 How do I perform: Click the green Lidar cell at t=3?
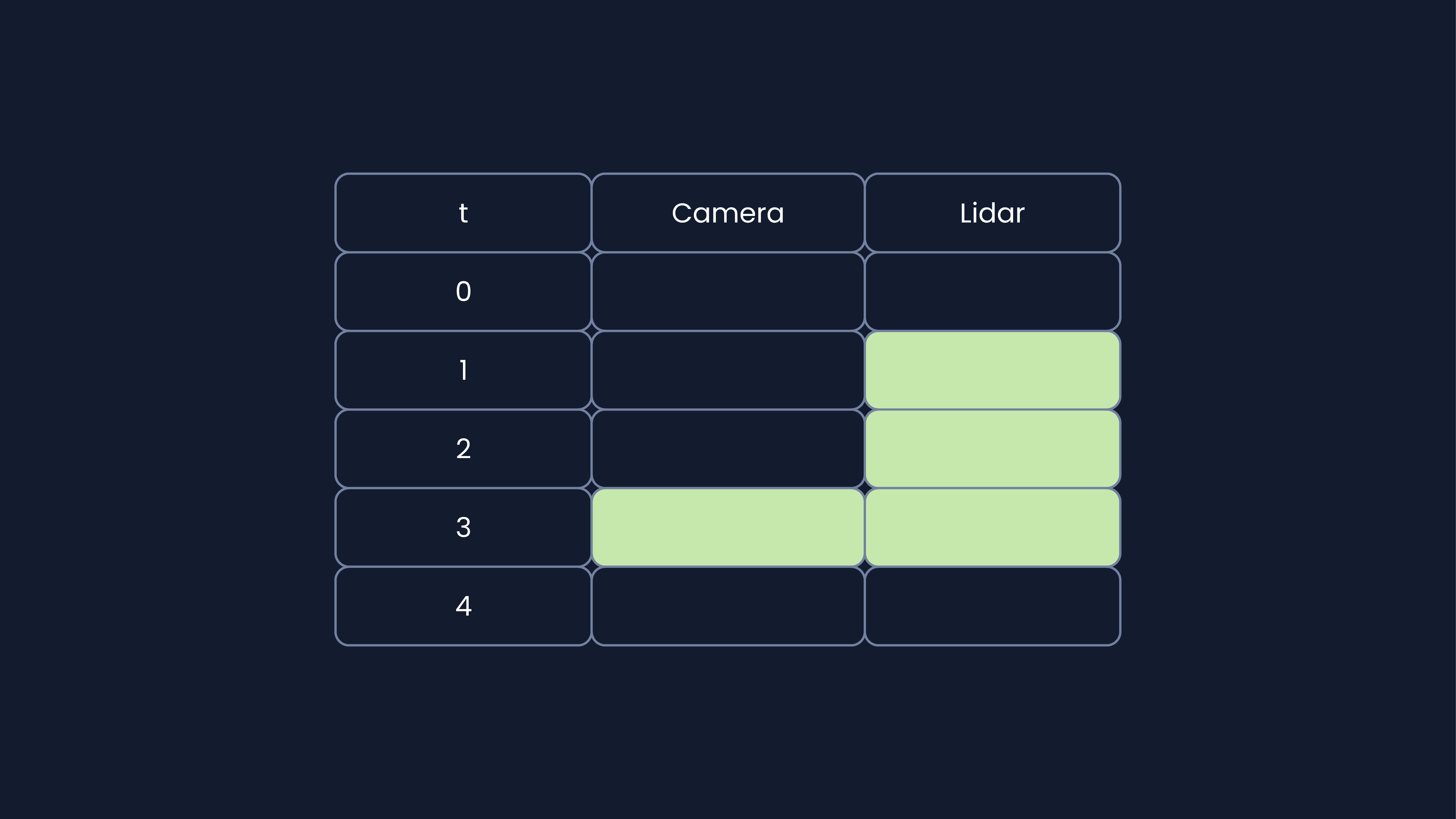(993, 527)
